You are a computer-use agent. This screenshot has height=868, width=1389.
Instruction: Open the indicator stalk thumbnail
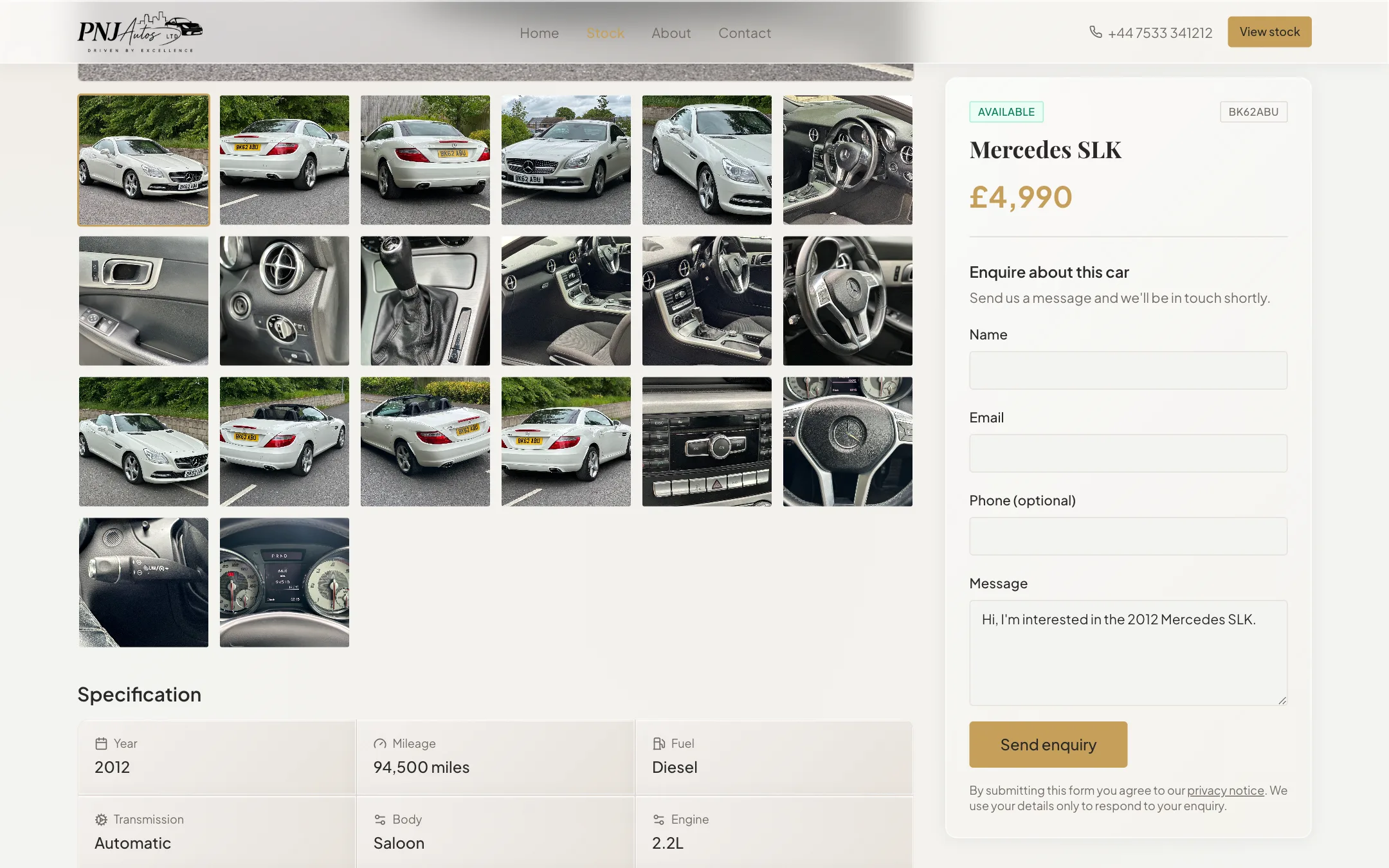tap(143, 583)
